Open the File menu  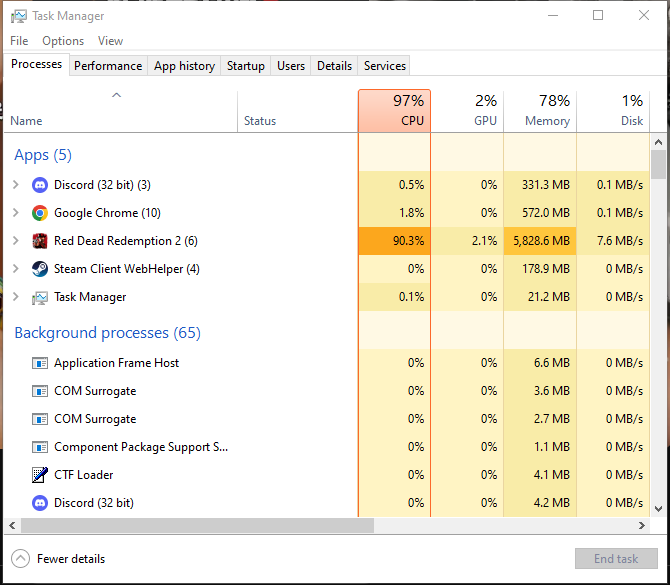(x=19, y=41)
